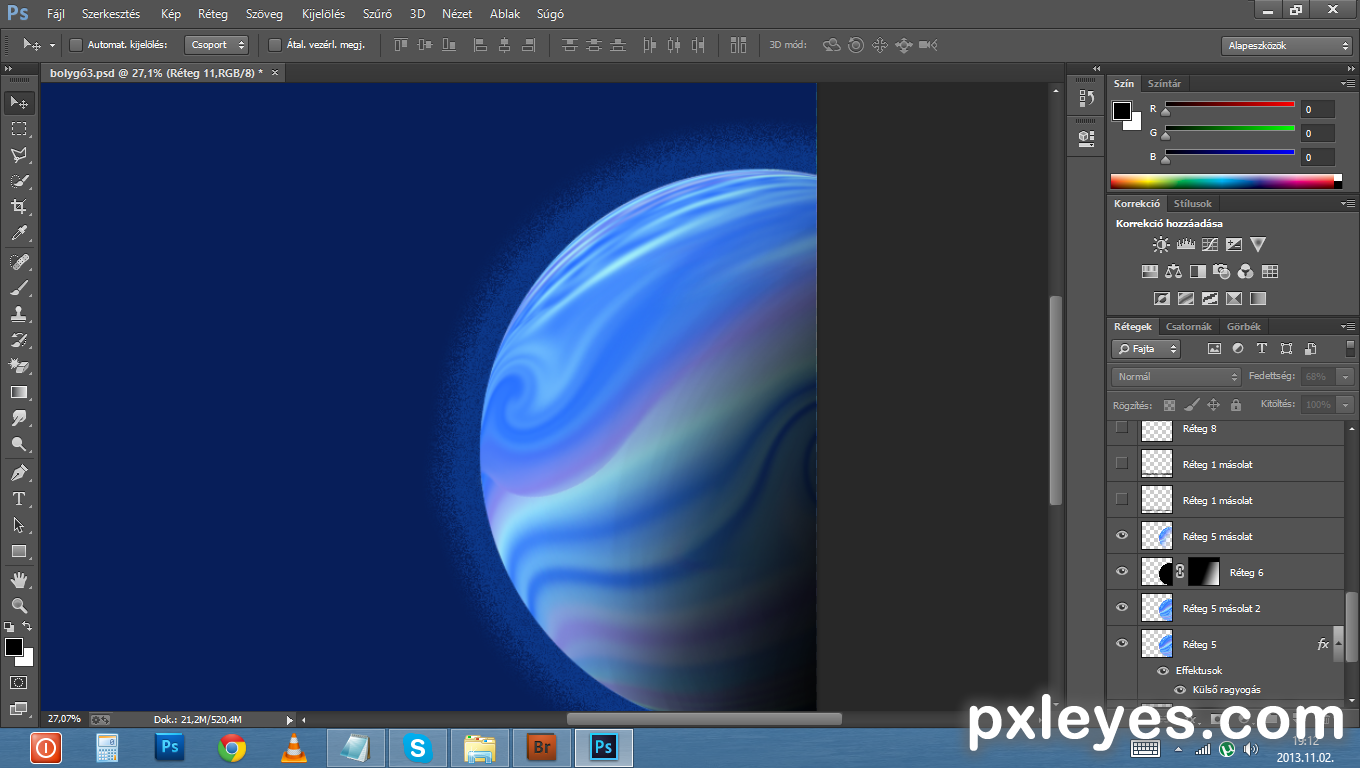This screenshot has width=1360, height=768.
Task: Add a Brightness/Contrast adjustment
Action: tap(1161, 244)
